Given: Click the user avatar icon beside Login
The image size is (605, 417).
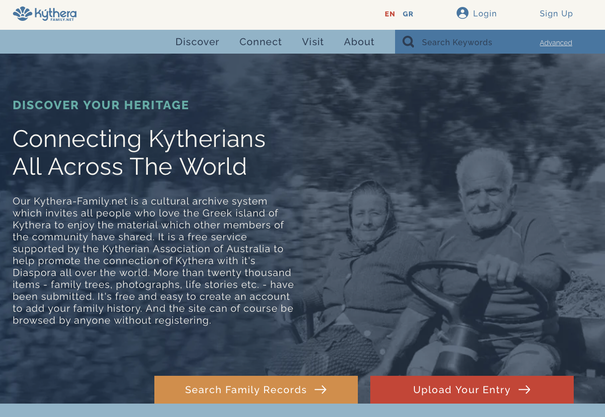Looking at the screenshot, I should 462,13.
